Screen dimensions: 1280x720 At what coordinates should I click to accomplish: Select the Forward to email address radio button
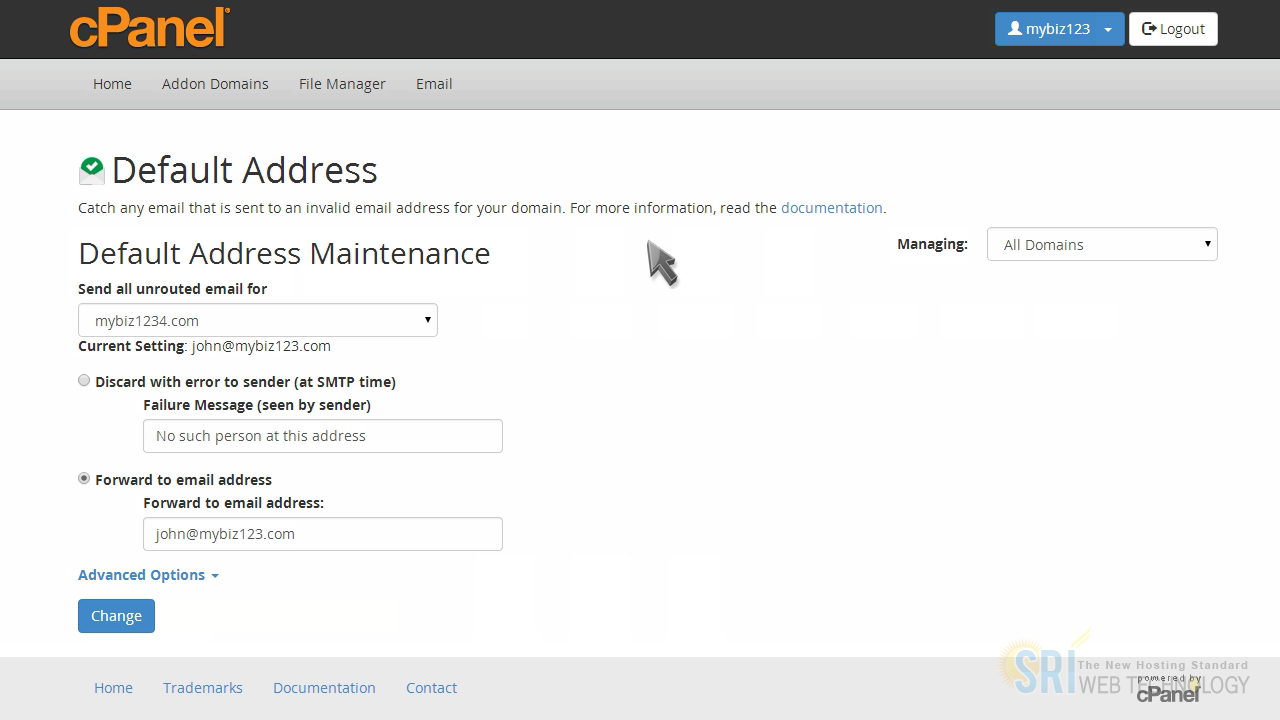click(x=84, y=479)
